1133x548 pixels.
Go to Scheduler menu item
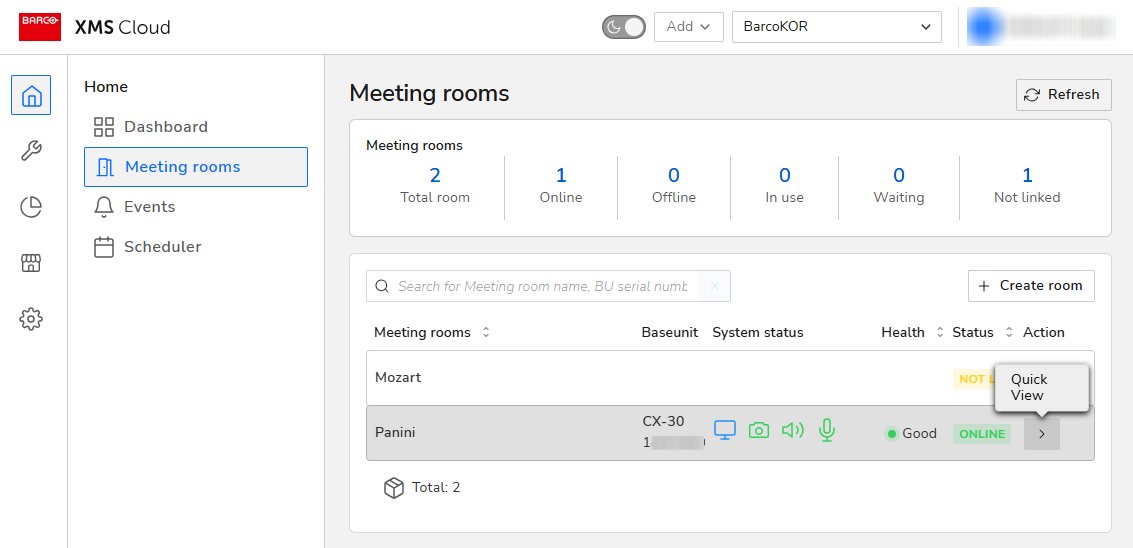162,247
